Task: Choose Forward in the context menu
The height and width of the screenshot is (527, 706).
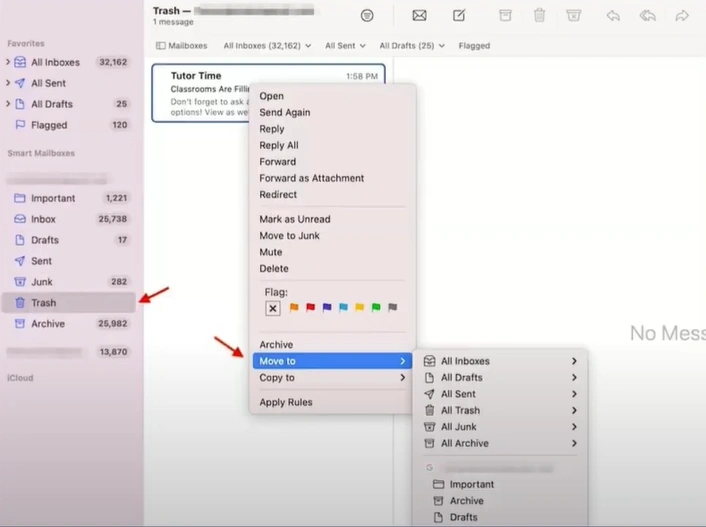Action: 332,162
